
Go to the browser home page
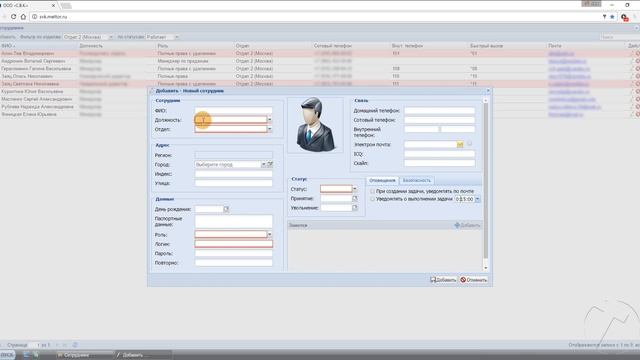coord(23,17)
